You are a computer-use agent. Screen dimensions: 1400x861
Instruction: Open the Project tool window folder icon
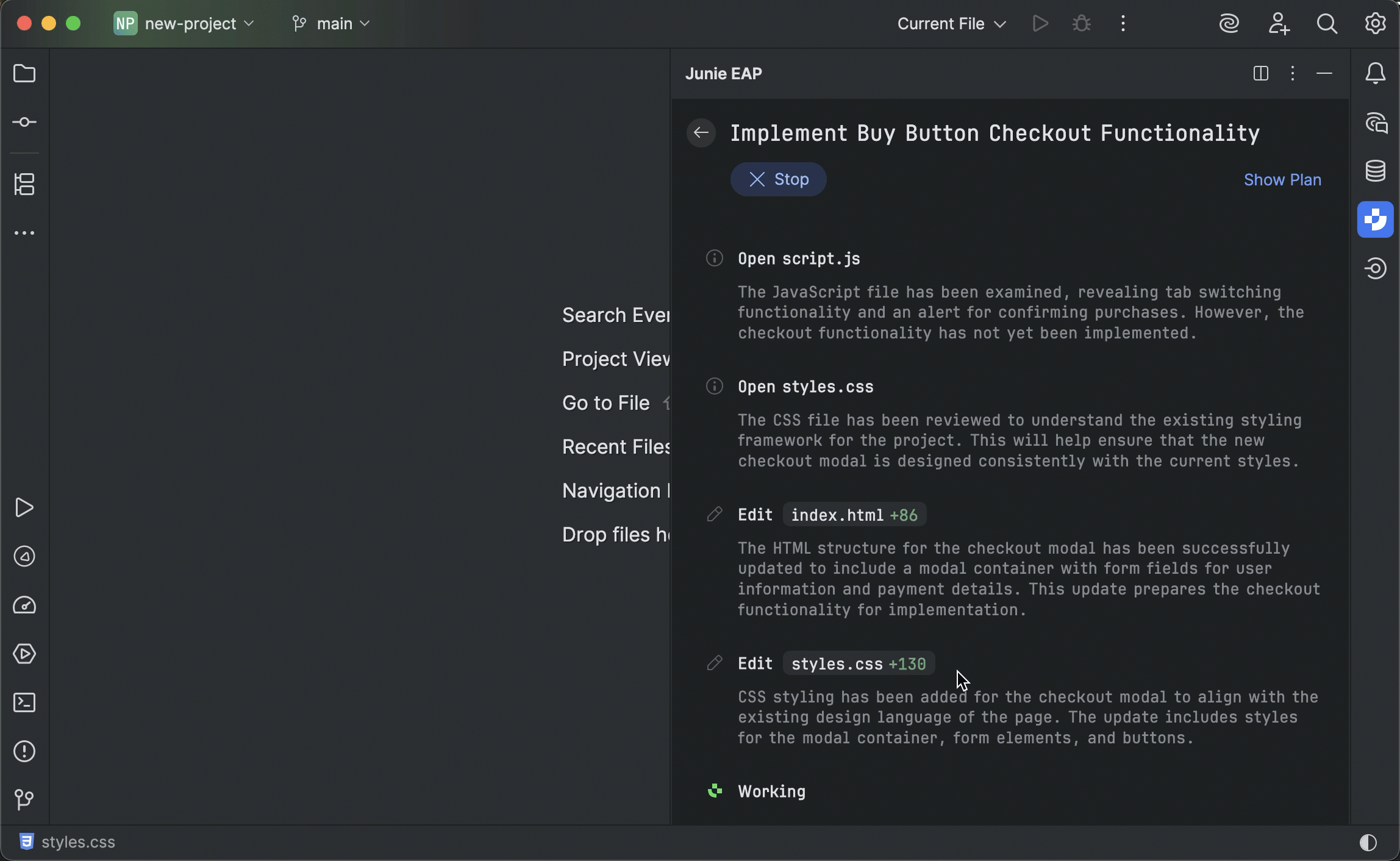[24, 74]
